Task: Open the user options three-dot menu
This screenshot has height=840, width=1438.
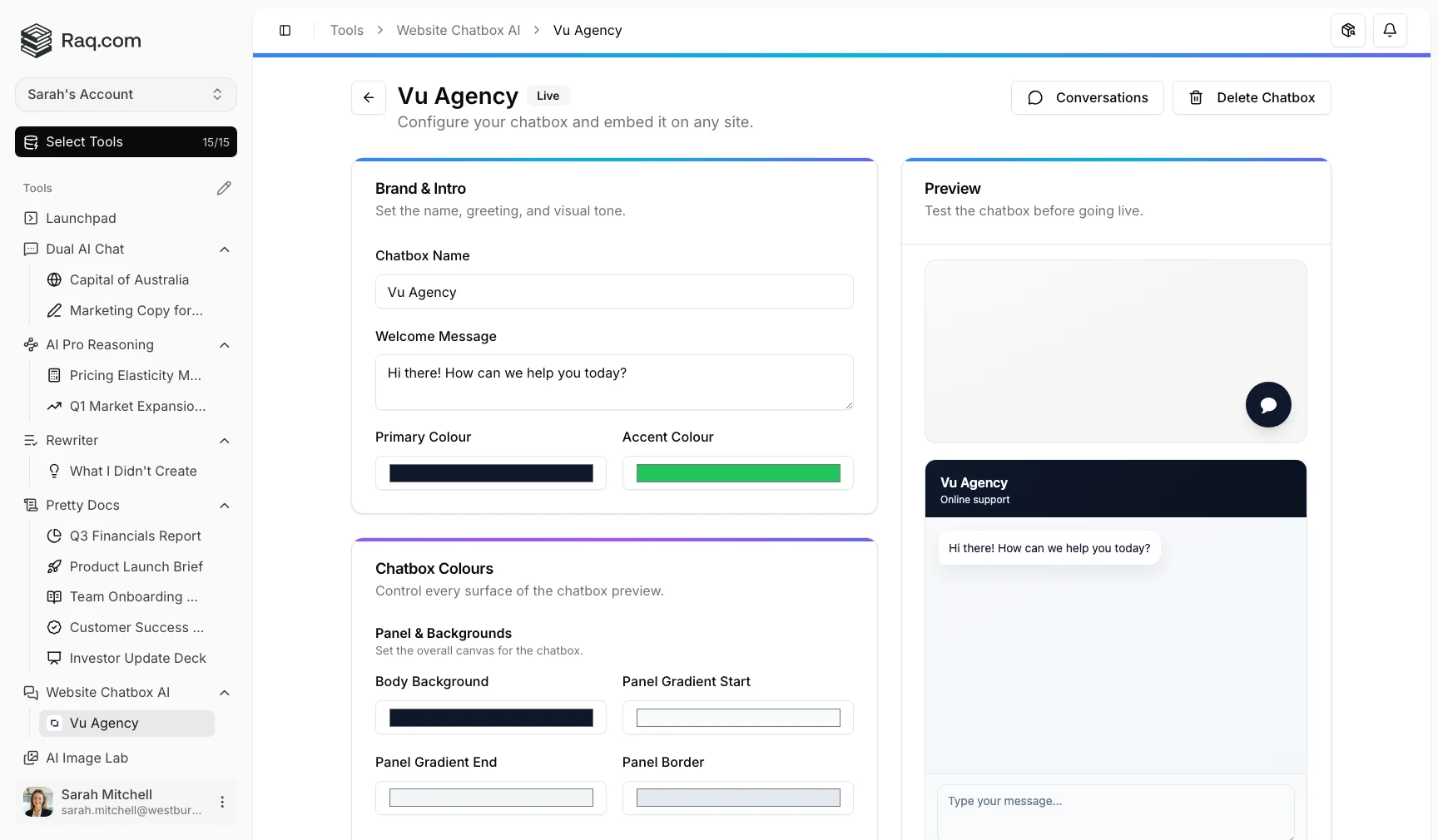Action: tap(222, 802)
